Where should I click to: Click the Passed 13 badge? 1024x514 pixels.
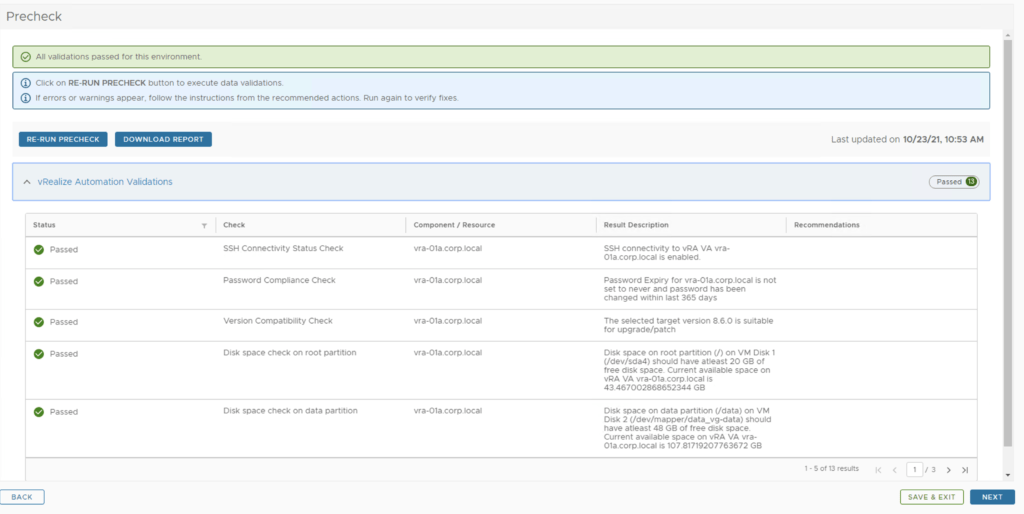tap(953, 182)
